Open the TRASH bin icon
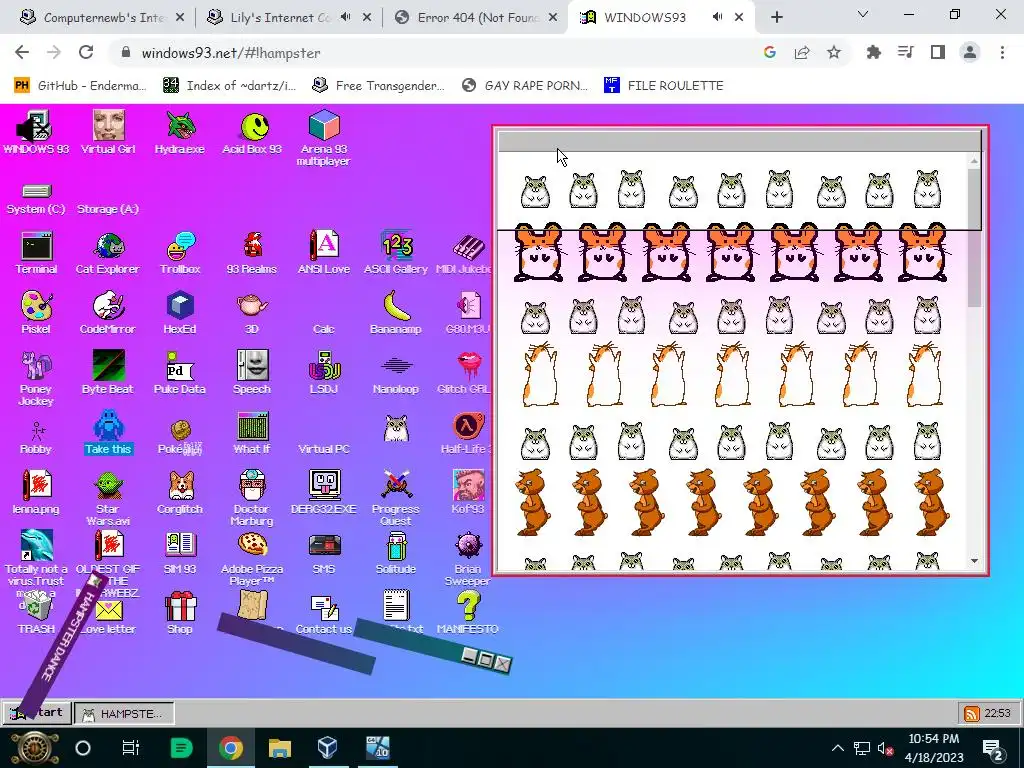This screenshot has width=1024, height=768. pyautogui.click(x=36, y=613)
